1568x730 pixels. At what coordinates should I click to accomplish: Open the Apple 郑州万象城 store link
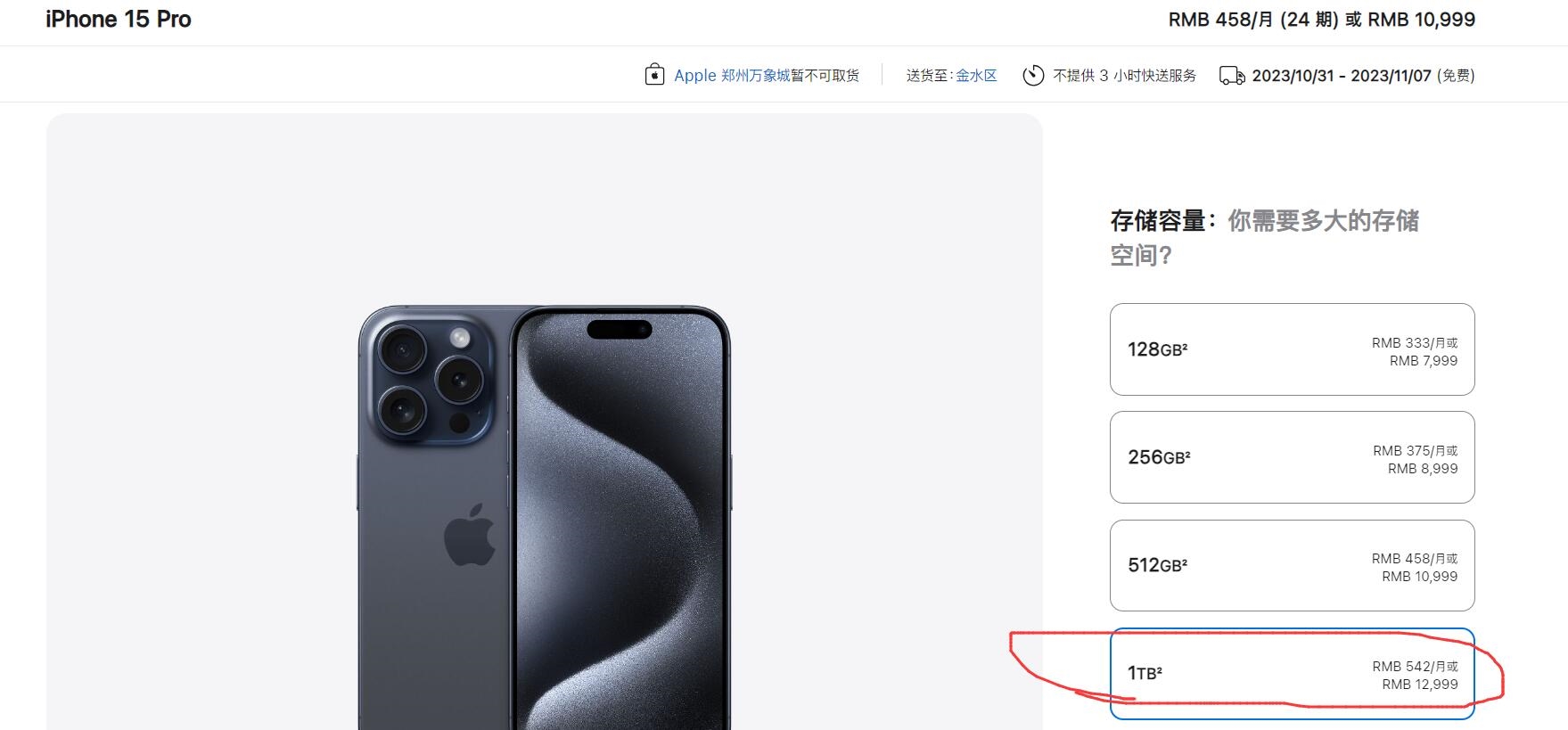(x=732, y=76)
